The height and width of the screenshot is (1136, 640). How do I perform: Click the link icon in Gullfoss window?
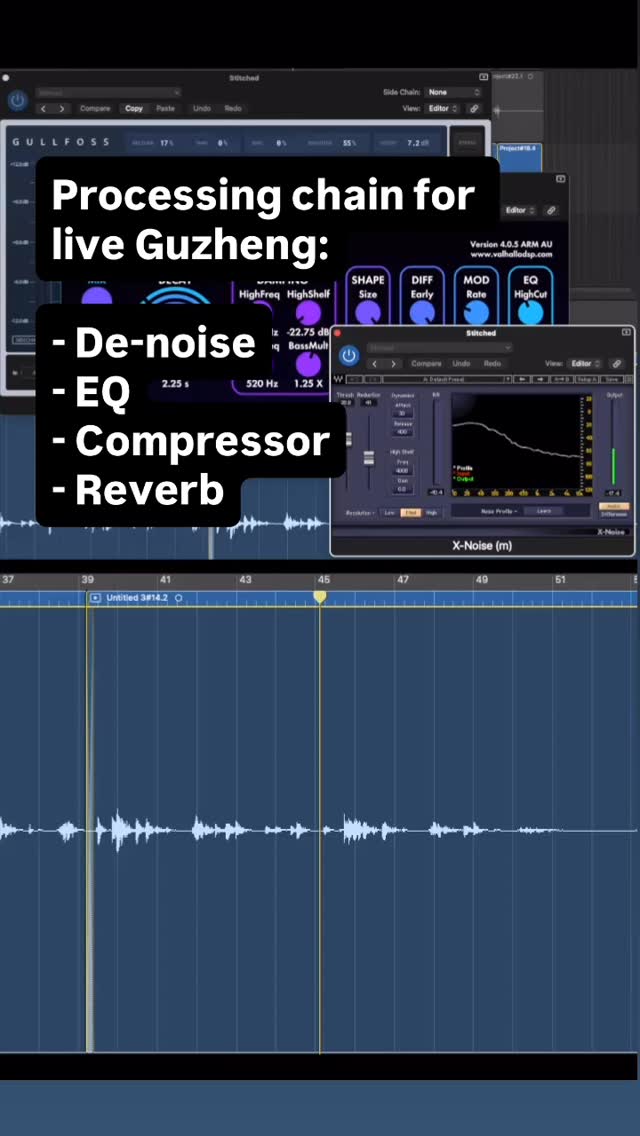click(x=474, y=109)
